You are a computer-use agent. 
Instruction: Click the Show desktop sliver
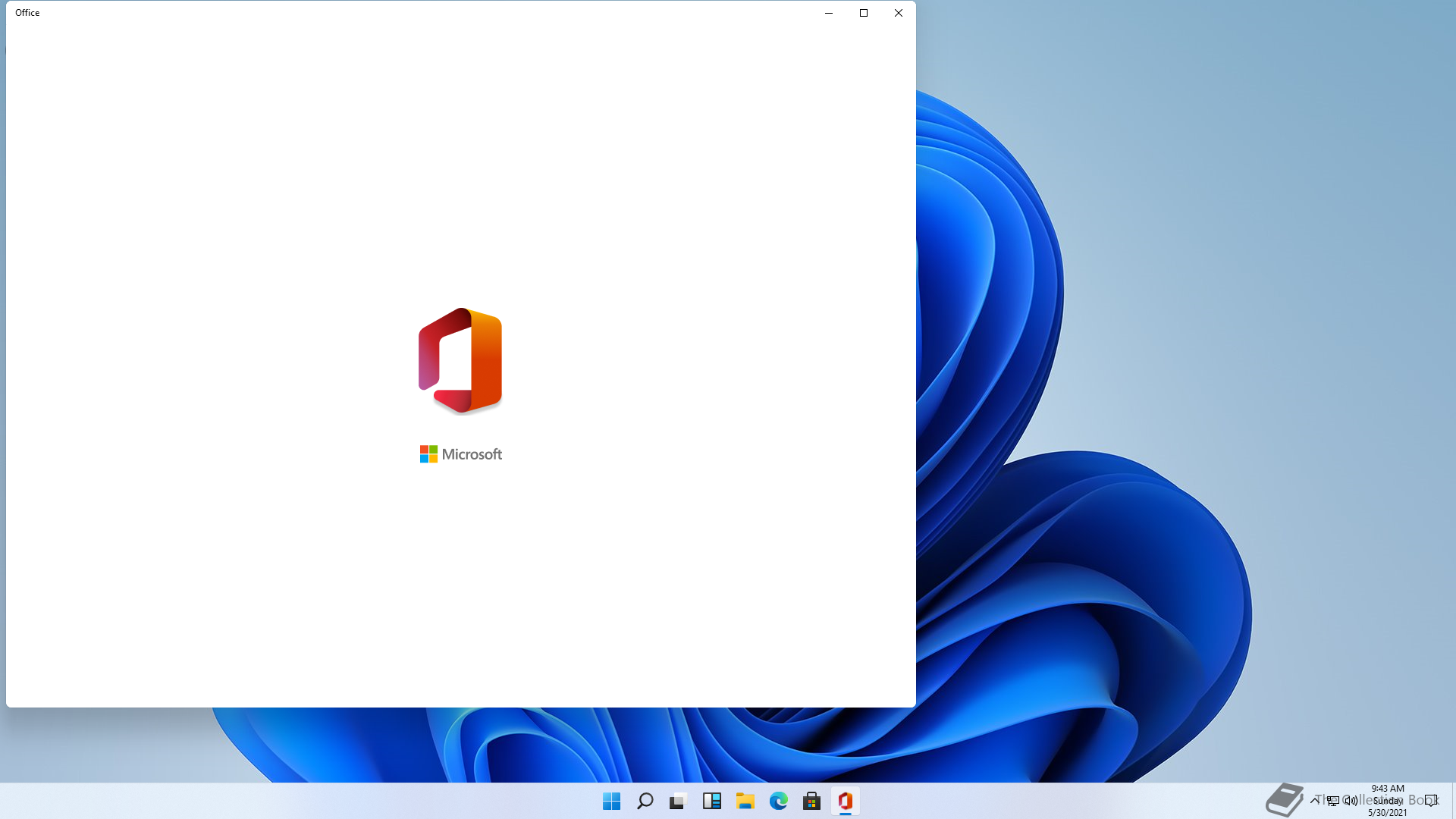coord(1453,801)
